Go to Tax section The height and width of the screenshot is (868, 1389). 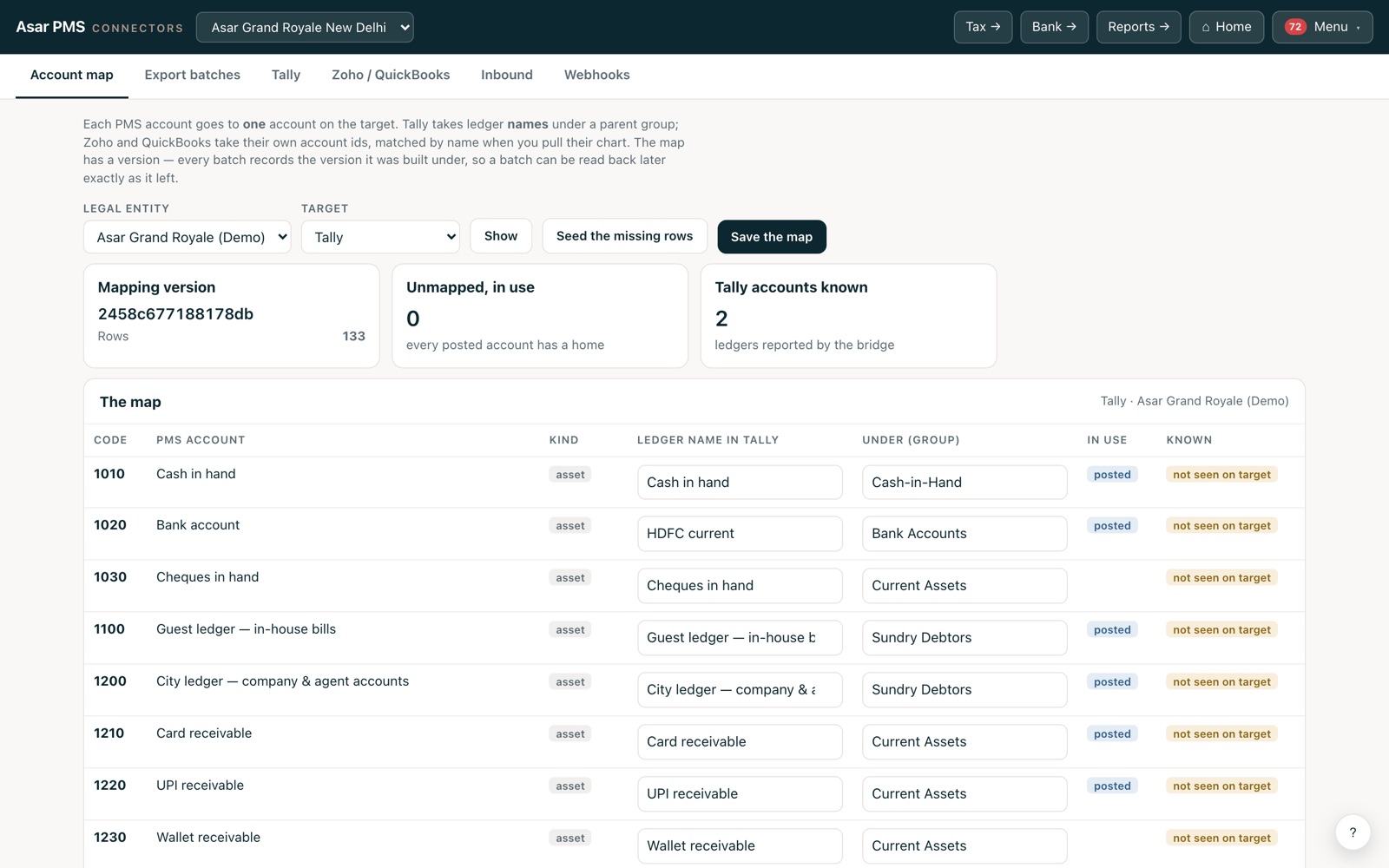pyautogui.click(x=983, y=27)
